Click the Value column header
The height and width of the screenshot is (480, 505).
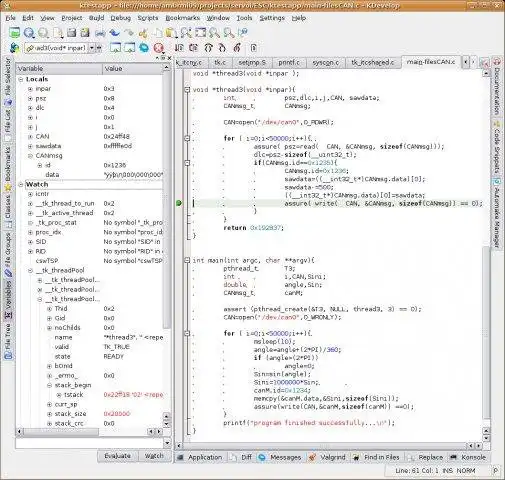133,69
